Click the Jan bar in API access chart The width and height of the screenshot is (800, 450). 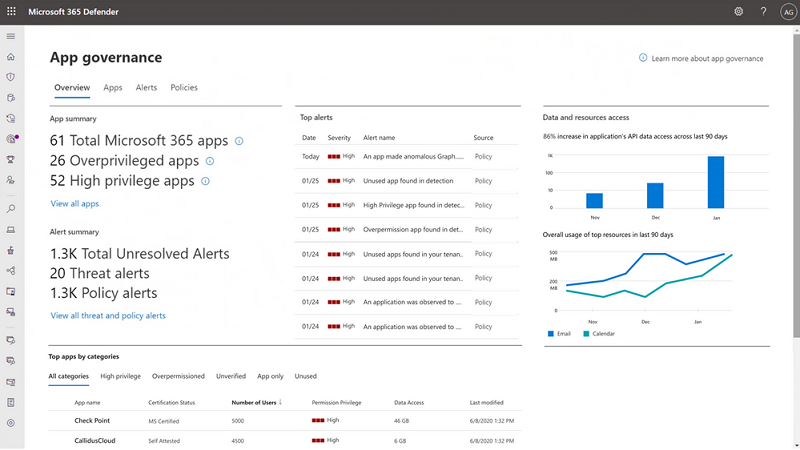coord(716,182)
